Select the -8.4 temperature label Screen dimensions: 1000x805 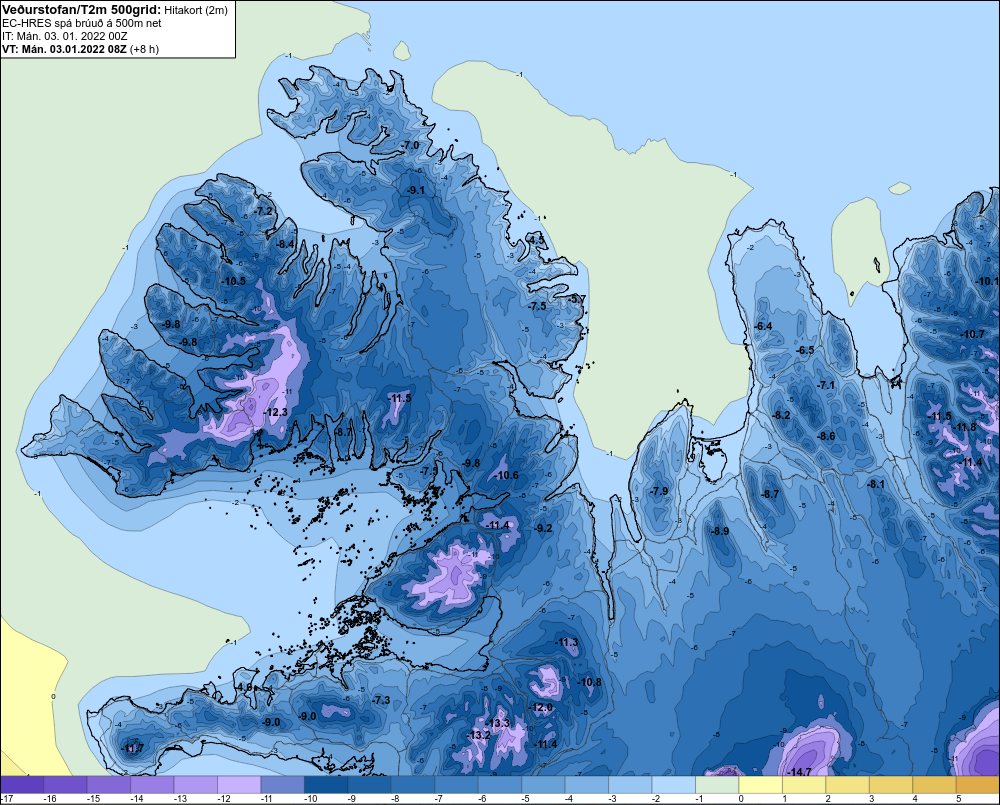coord(285,244)
